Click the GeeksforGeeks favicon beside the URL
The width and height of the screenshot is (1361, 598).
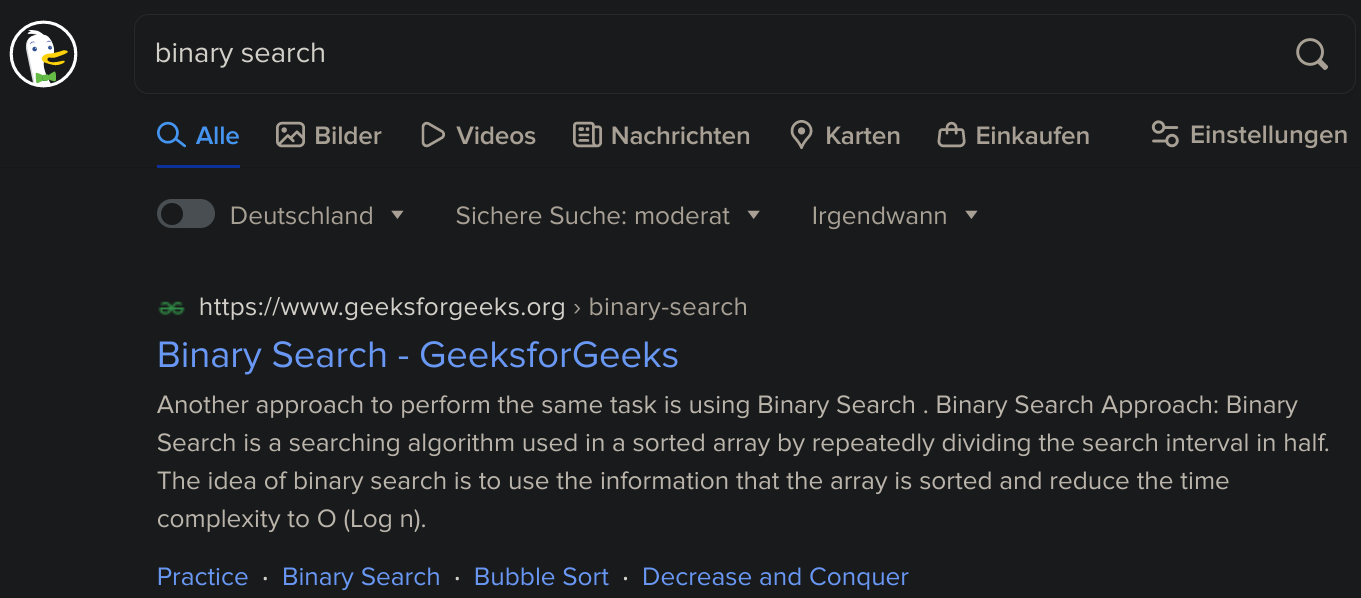pyautogui.click(x=172, y=308)
